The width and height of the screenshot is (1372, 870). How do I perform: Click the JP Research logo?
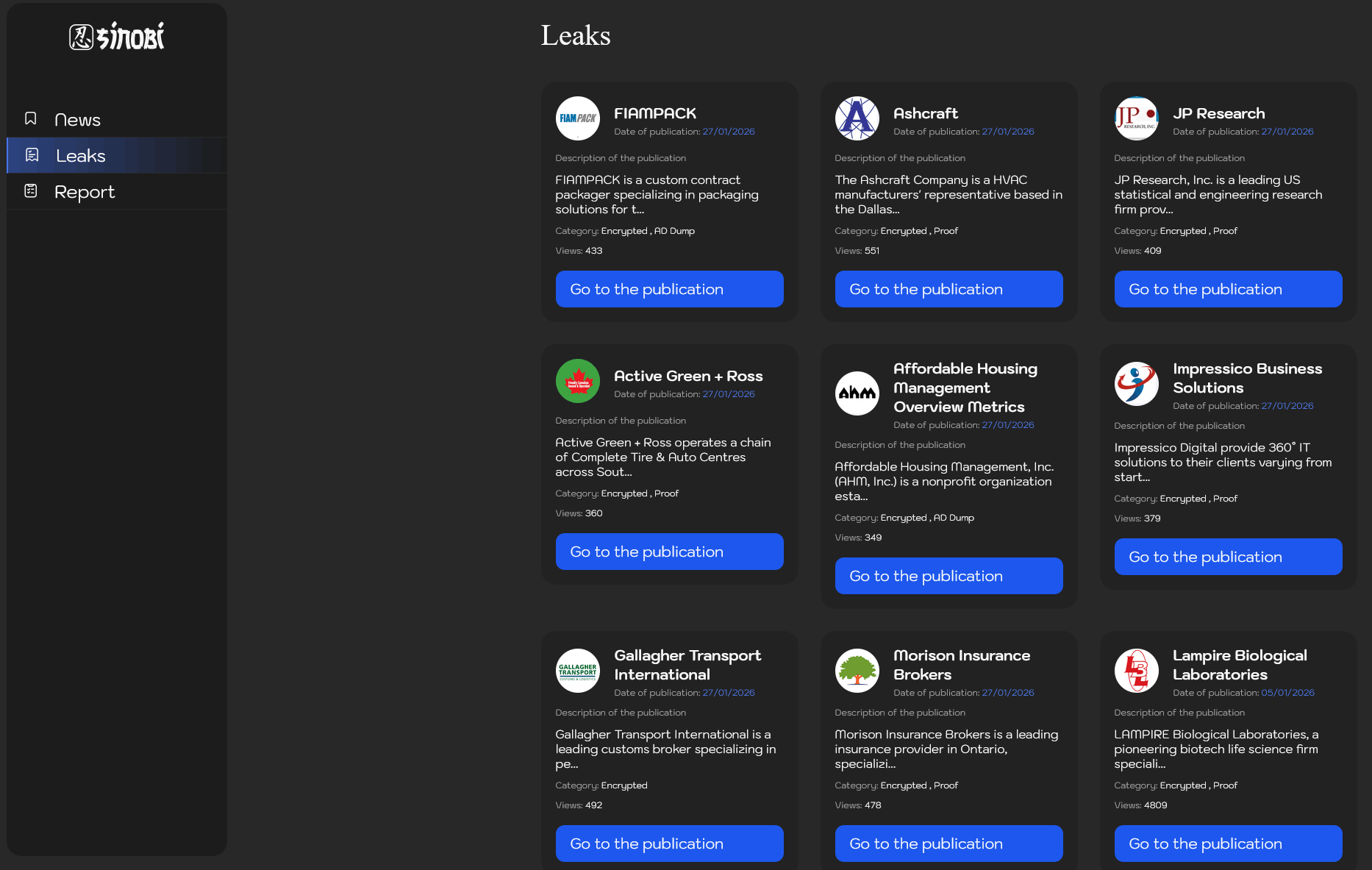(1137, 118)
